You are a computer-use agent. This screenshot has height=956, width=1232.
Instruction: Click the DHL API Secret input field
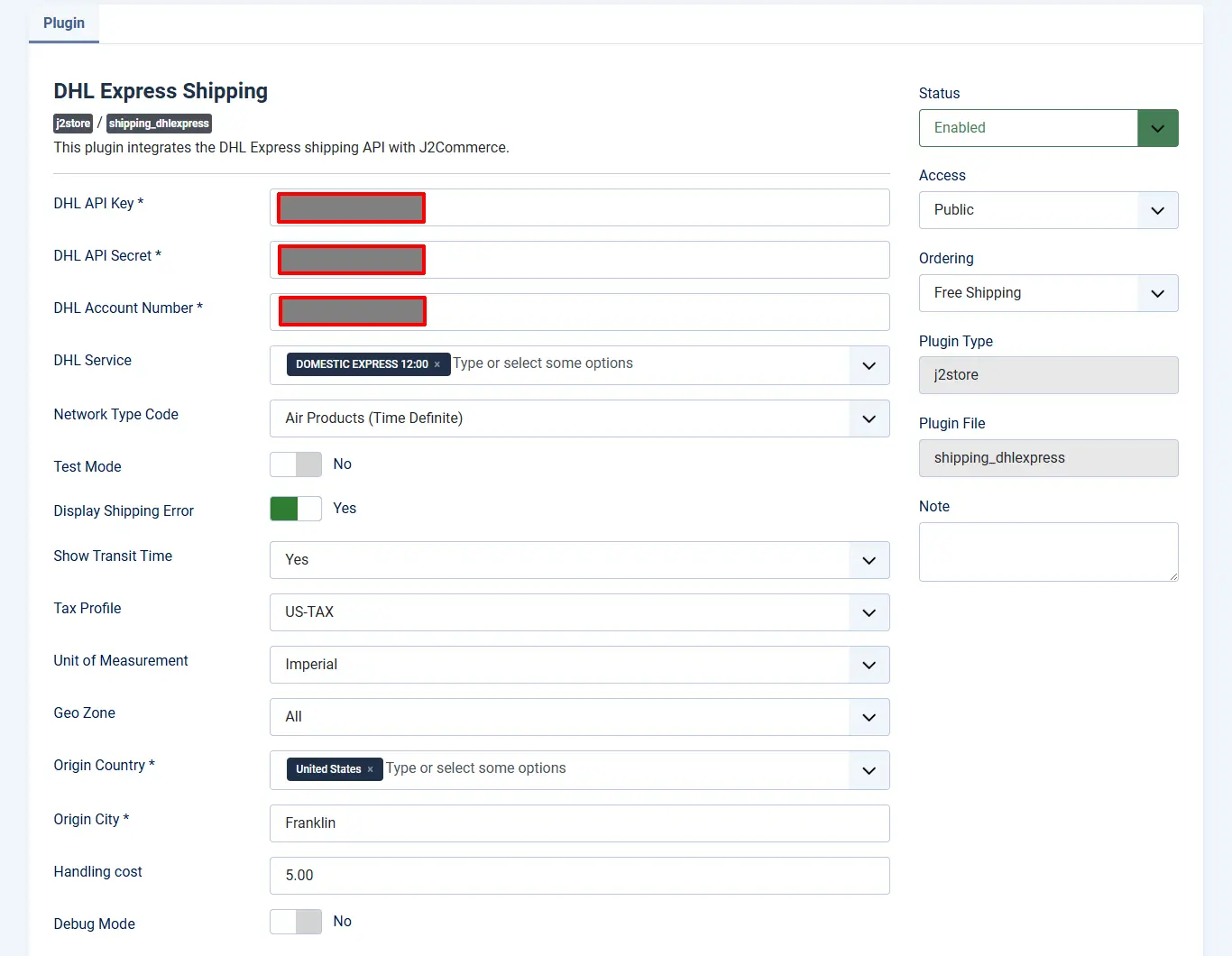(x=580, y=260)
